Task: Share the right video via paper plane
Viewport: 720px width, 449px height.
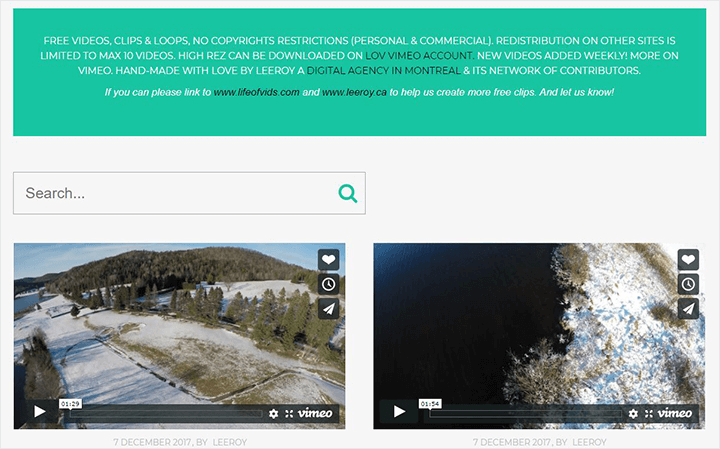Action: tap(688, 308)
